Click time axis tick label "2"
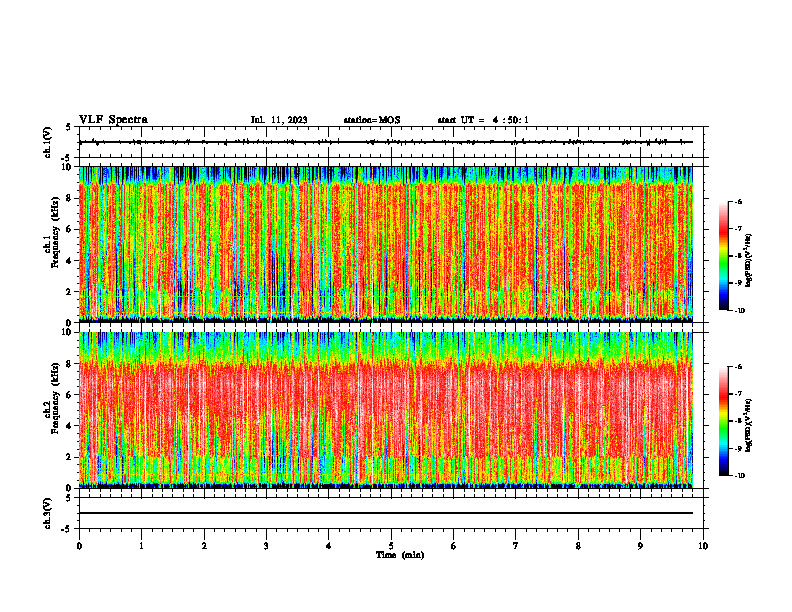 tap(204, 546)
